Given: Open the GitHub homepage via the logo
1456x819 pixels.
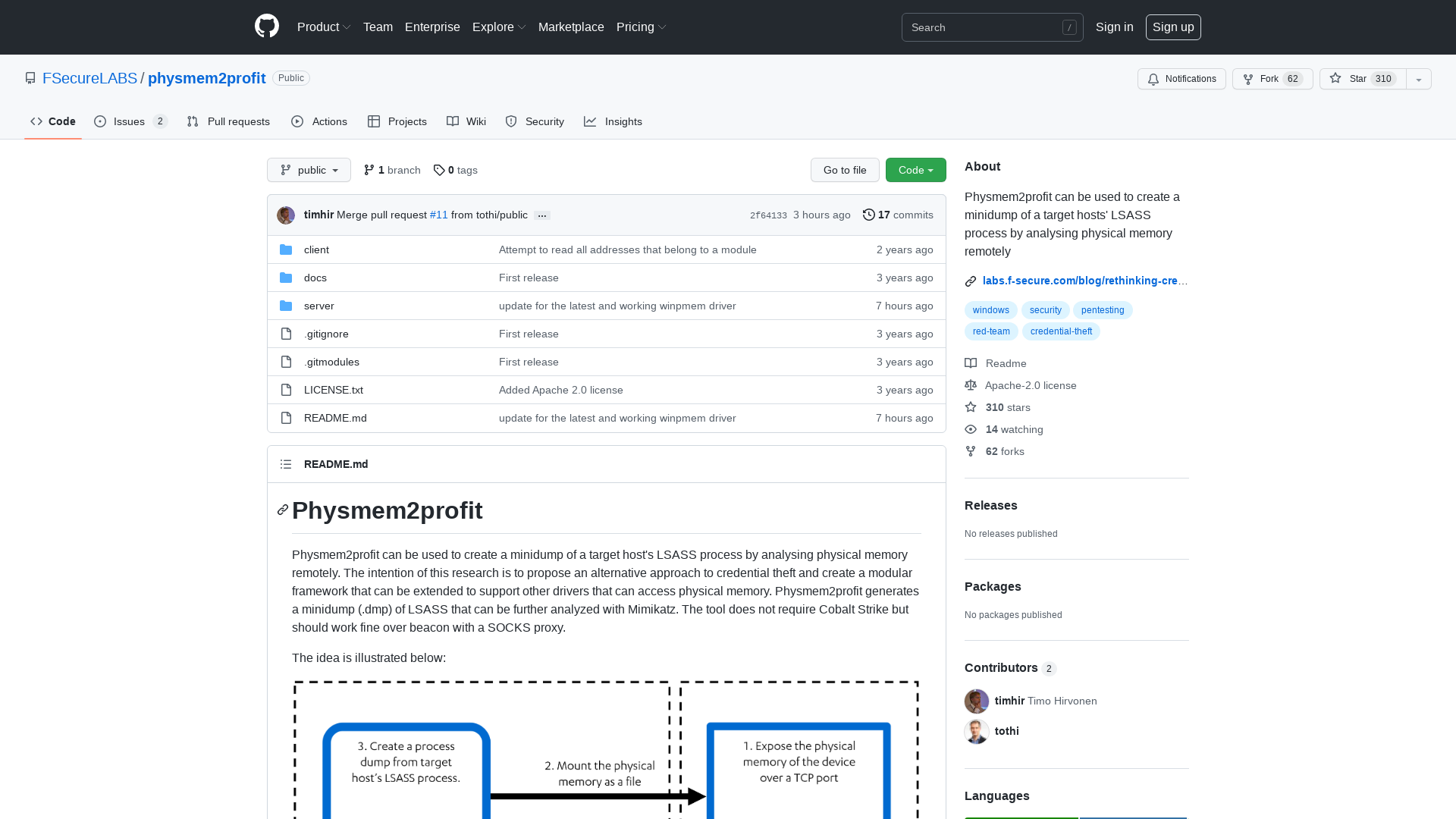Looking at the screenshot, I should point(266,27).
